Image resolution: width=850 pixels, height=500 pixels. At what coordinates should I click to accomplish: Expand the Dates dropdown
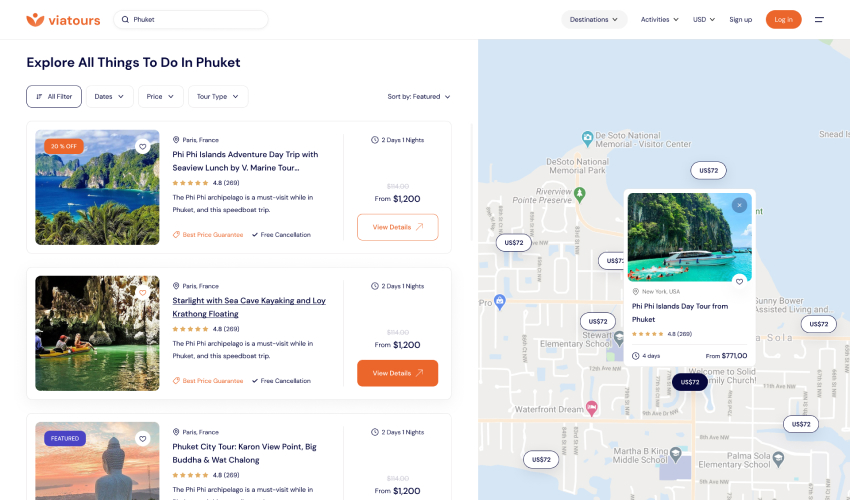coord(110,96)
